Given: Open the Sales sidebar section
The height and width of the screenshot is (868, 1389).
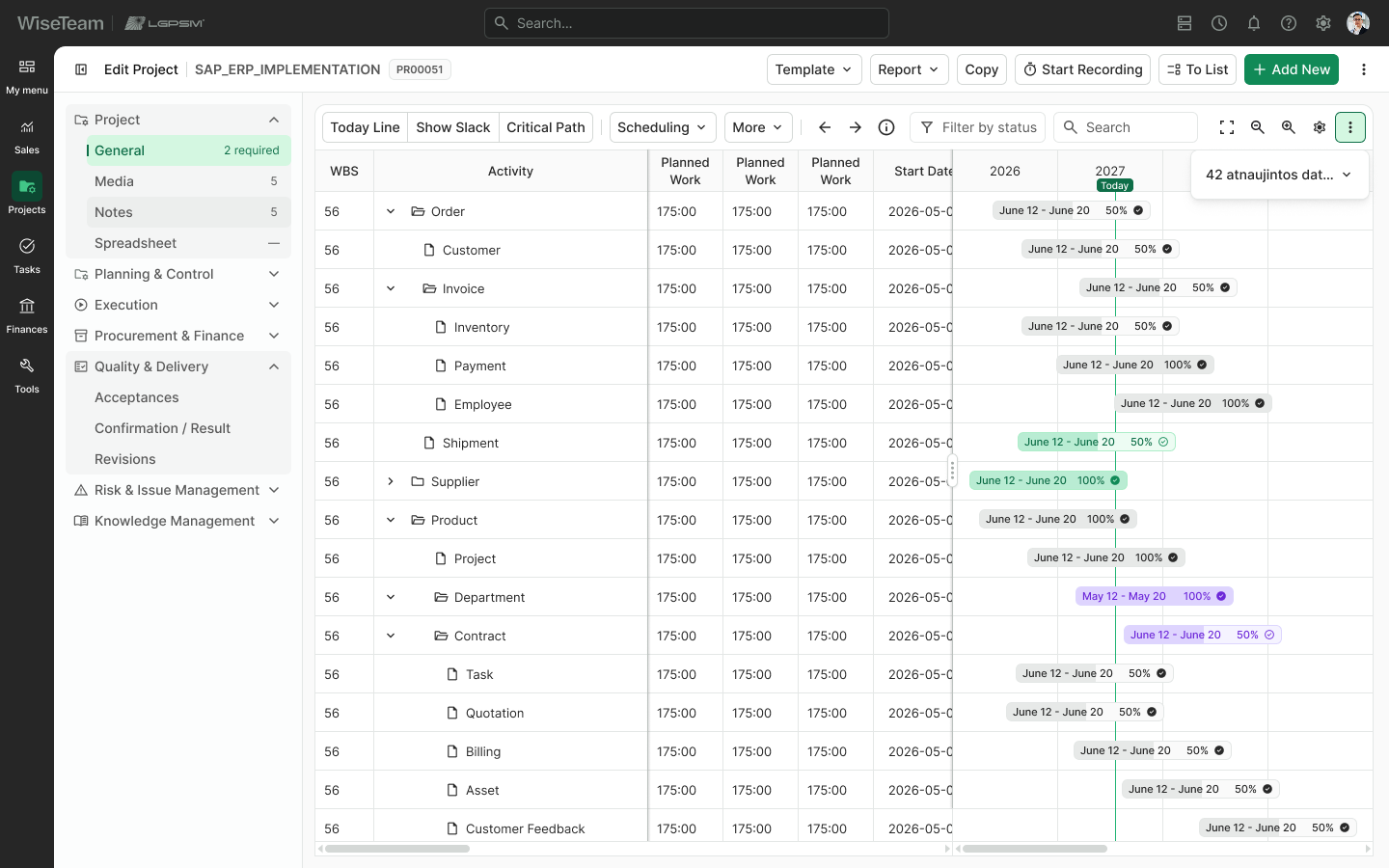Looking at the screenshot, I should pyautogui.click(x=27, y=136).
